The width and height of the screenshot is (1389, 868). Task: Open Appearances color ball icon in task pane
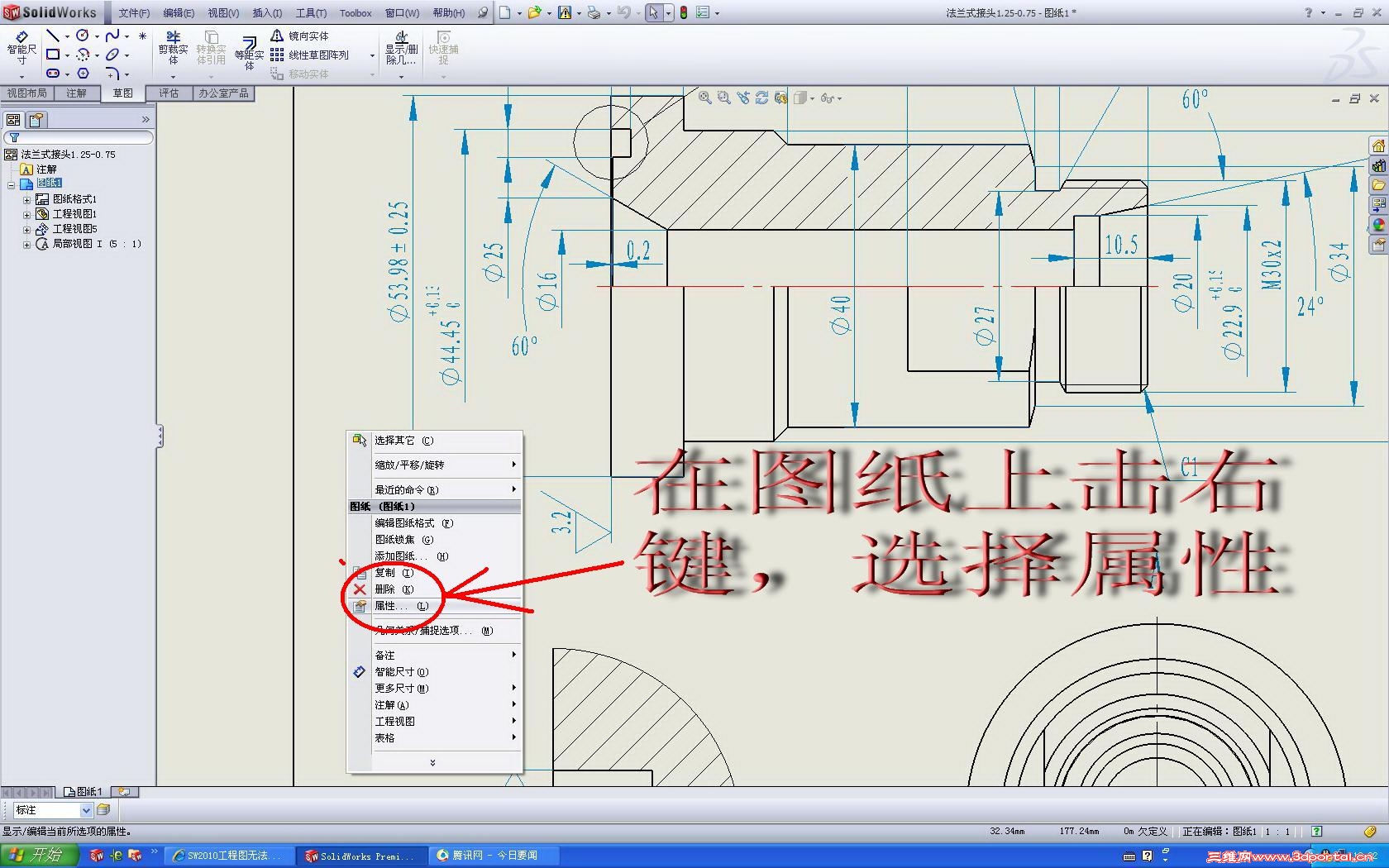(x=1378, y=225)
